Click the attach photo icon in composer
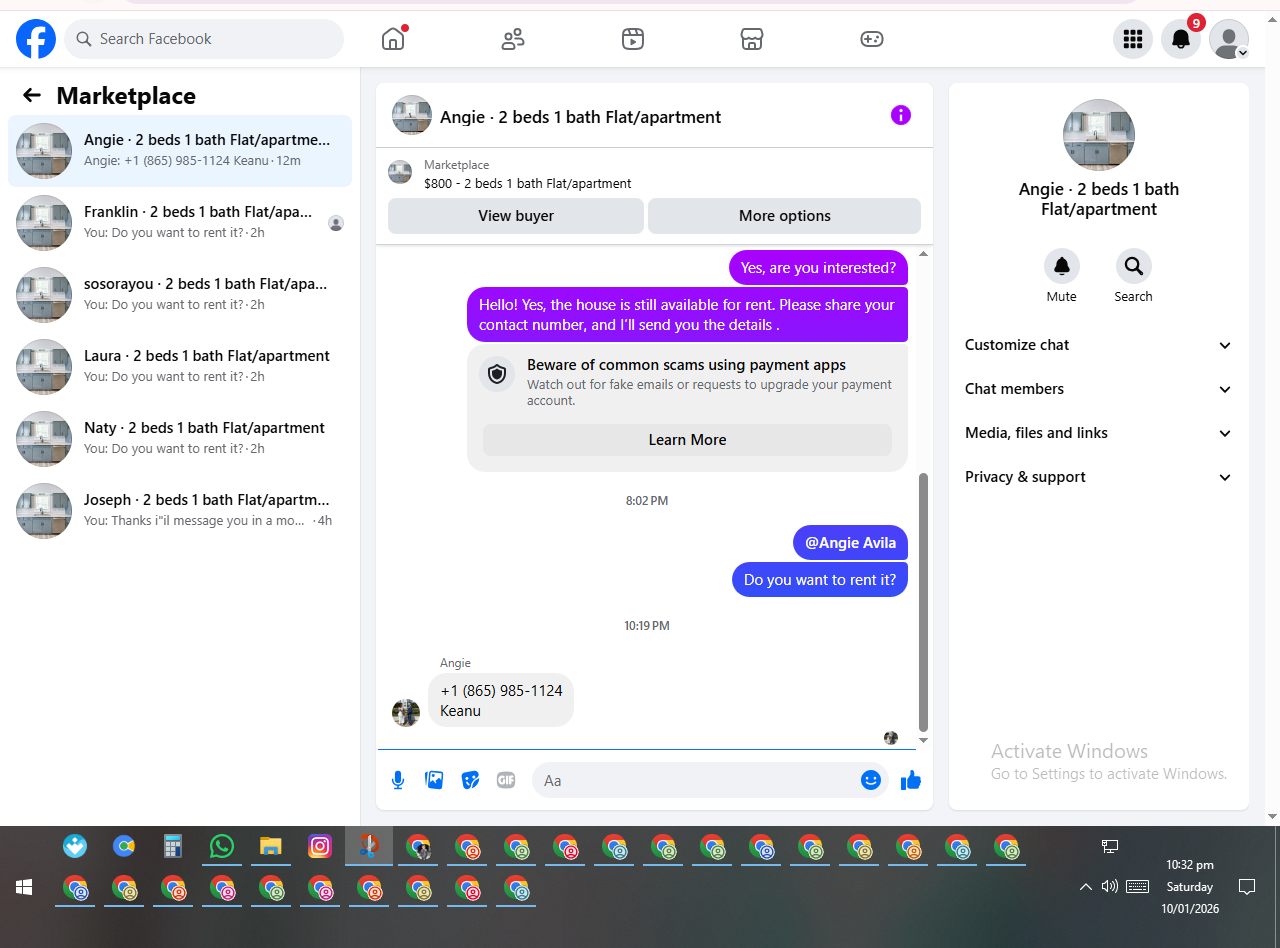The image size is (1280, 948). pos(434,780)
